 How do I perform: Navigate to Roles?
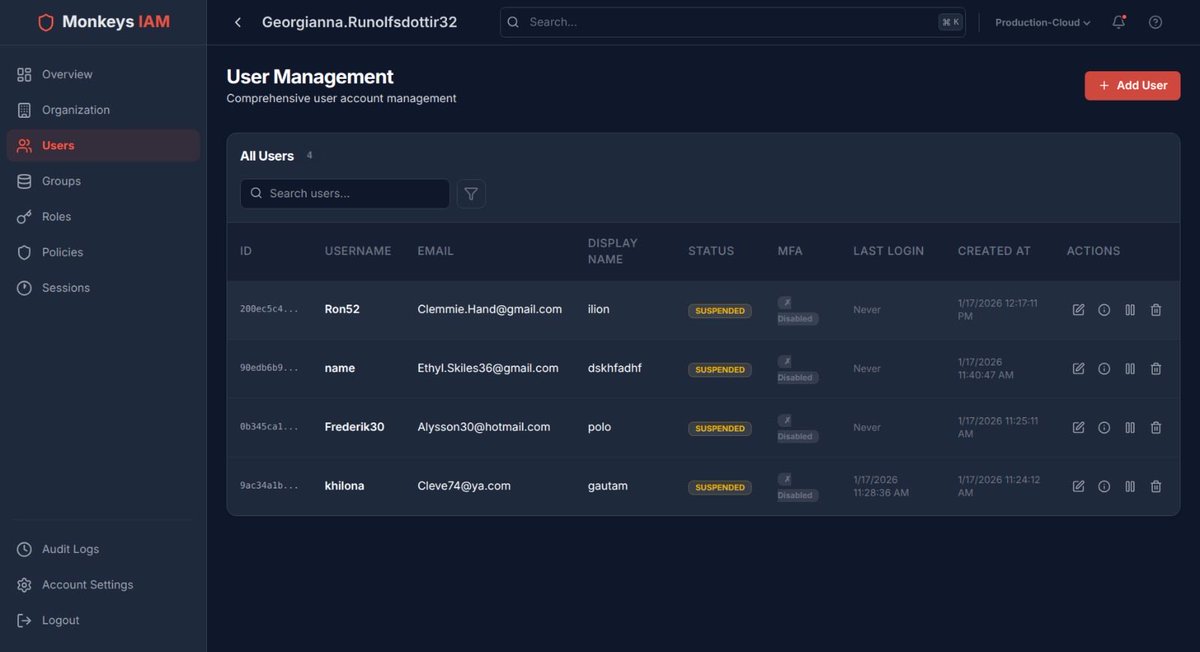click(103, 217)
